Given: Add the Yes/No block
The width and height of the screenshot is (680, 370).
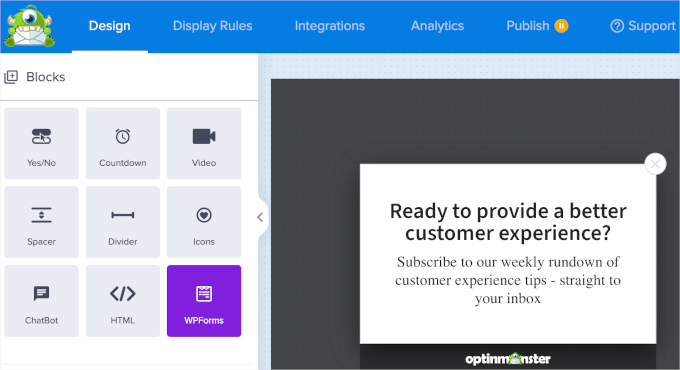Looking at the screenshot, I should click(42, 144).
